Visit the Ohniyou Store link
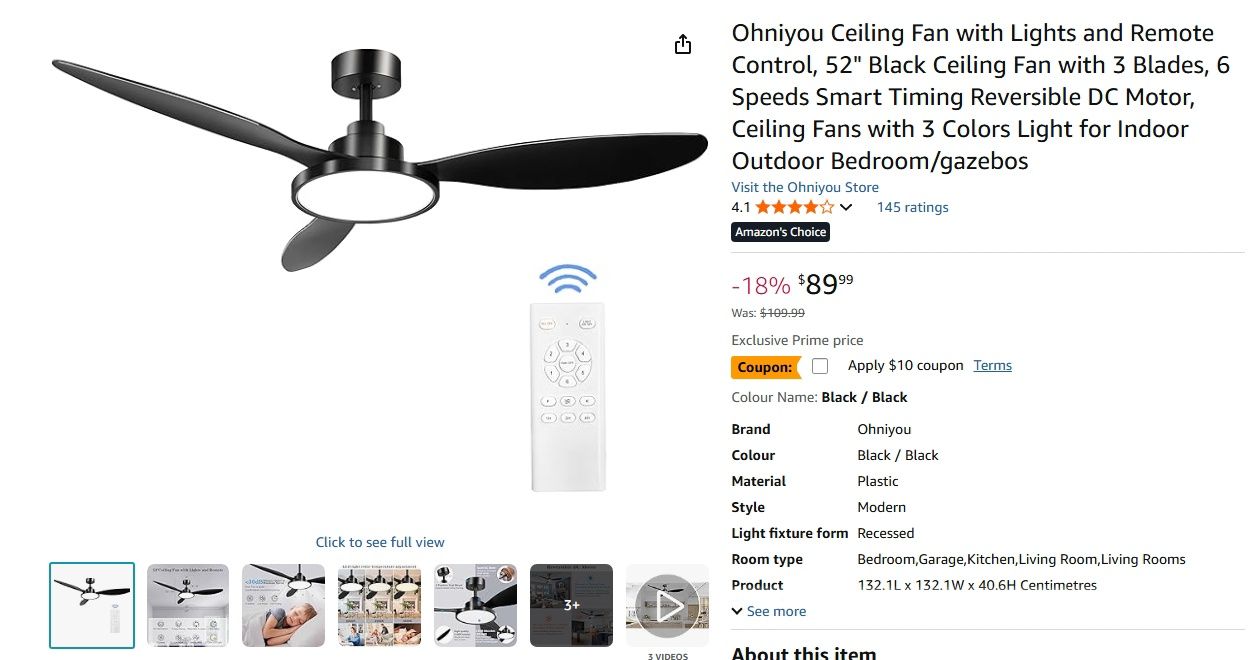 (805, 187)
